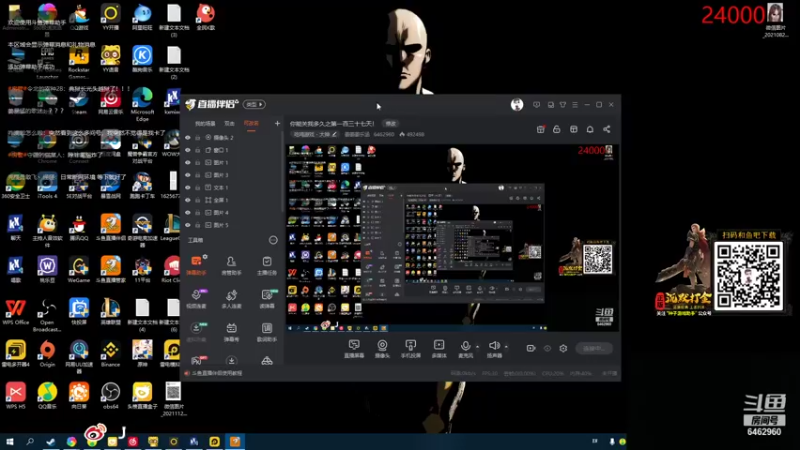The image size is (800, 450).
Task: Open the user avatar profile
Action: (517, 105)
